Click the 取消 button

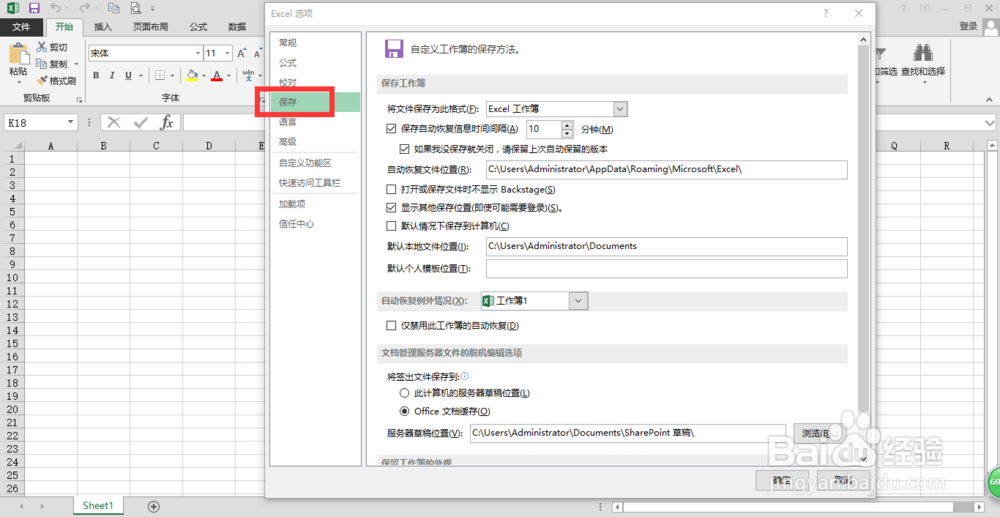(x=843, y=480)
